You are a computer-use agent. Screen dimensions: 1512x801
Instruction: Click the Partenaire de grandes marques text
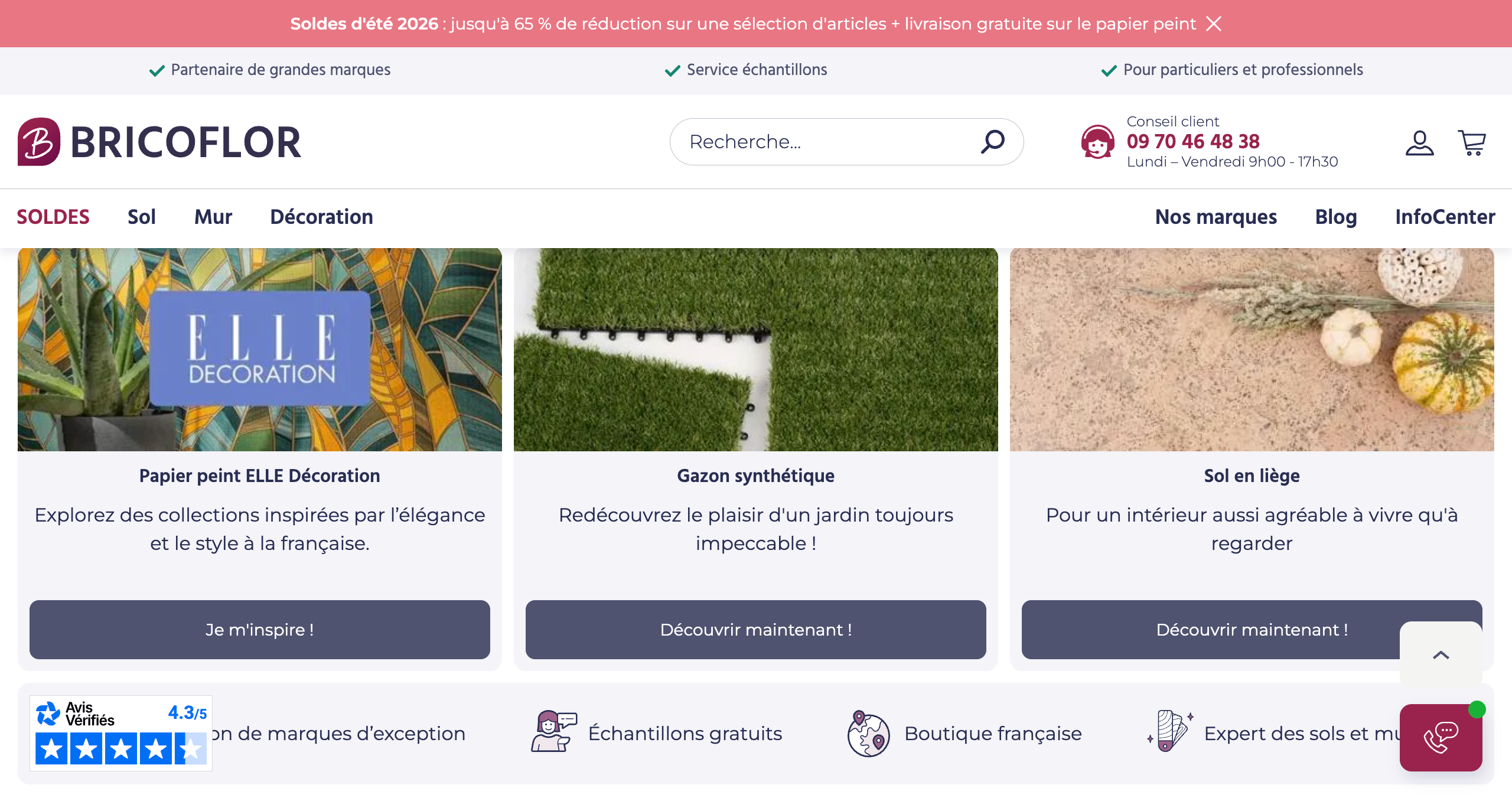point(281,70)
